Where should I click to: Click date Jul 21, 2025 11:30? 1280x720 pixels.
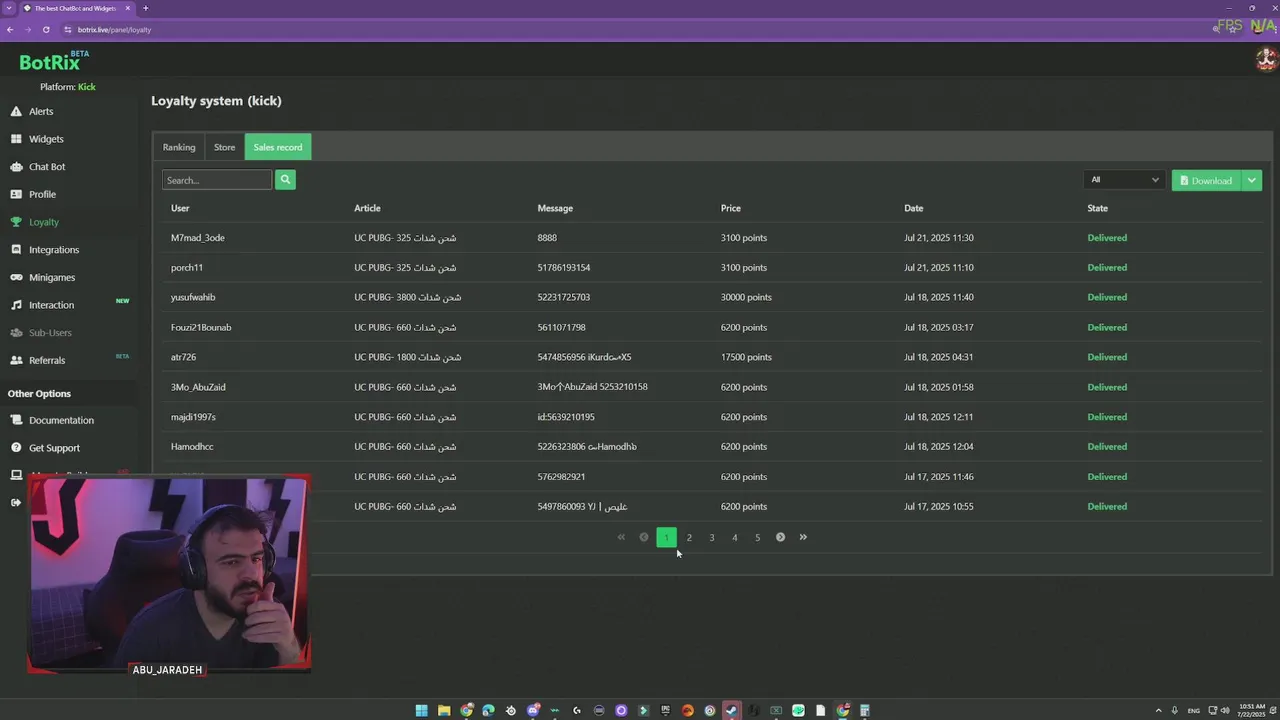[x=939, y=238]
